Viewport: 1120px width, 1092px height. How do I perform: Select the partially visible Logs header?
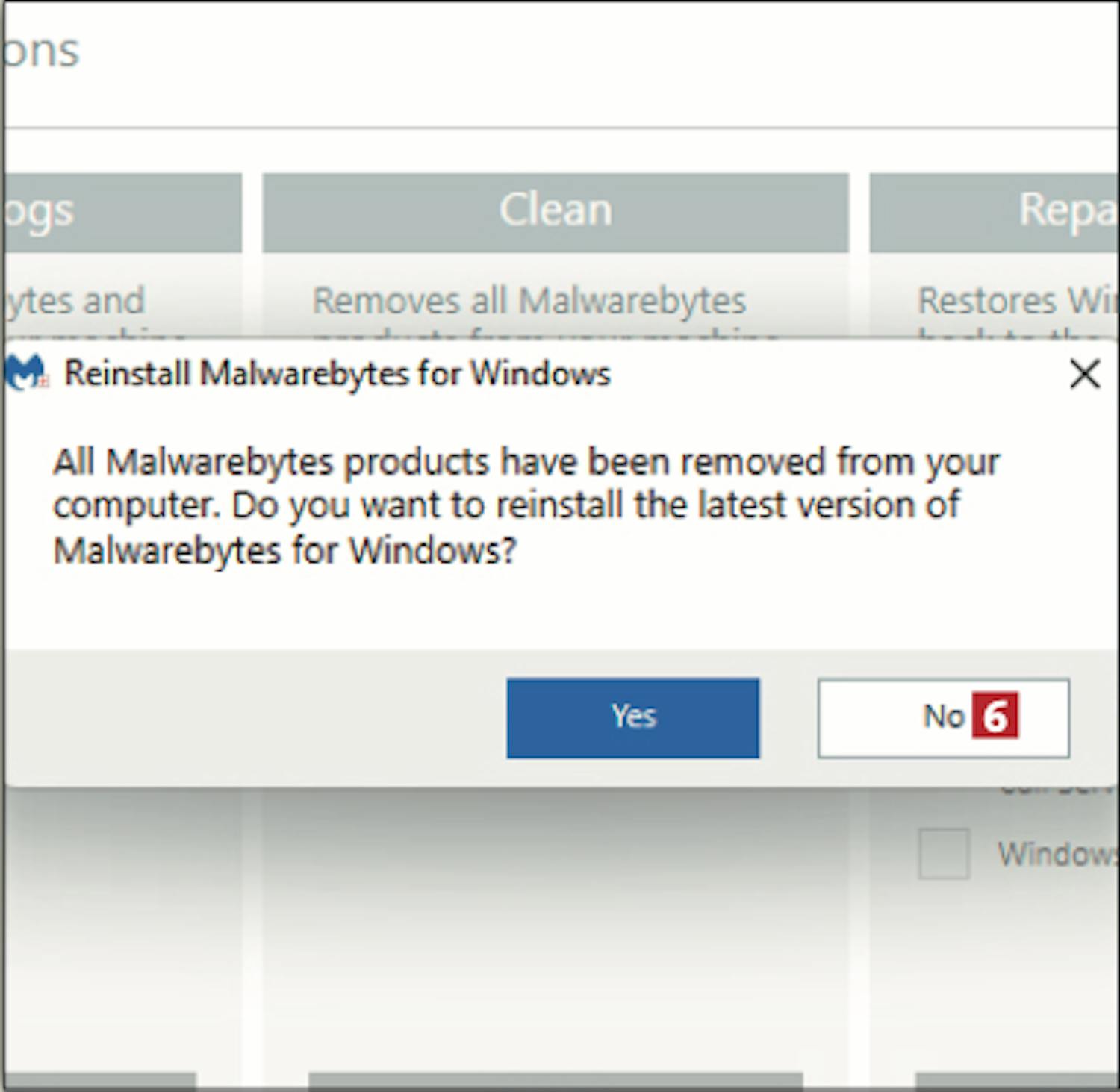pos(123,213)
